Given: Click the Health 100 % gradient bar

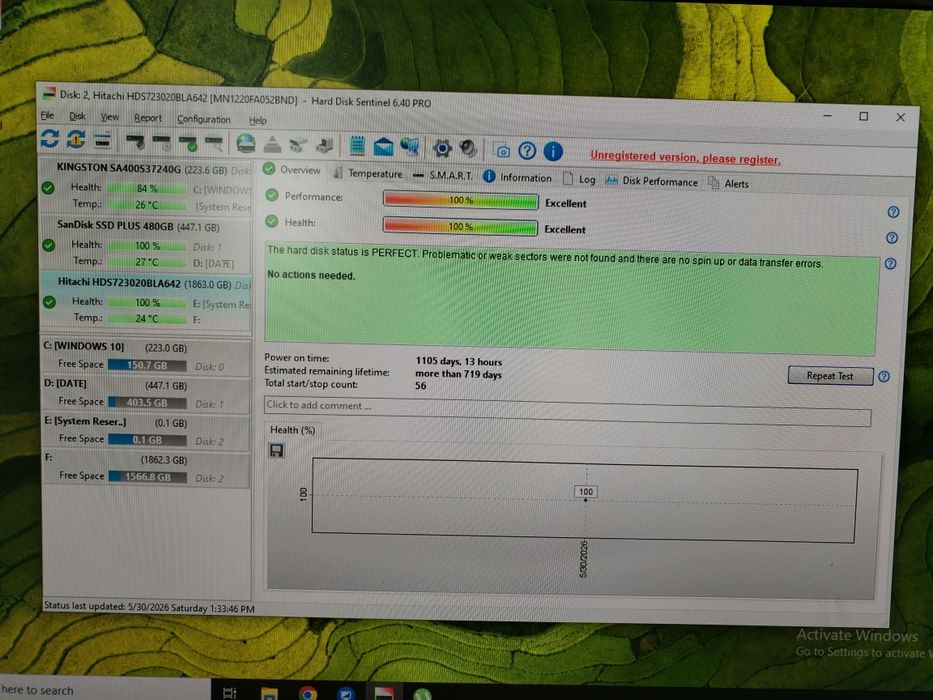Looking at the screenshot, I should (460, 227).
